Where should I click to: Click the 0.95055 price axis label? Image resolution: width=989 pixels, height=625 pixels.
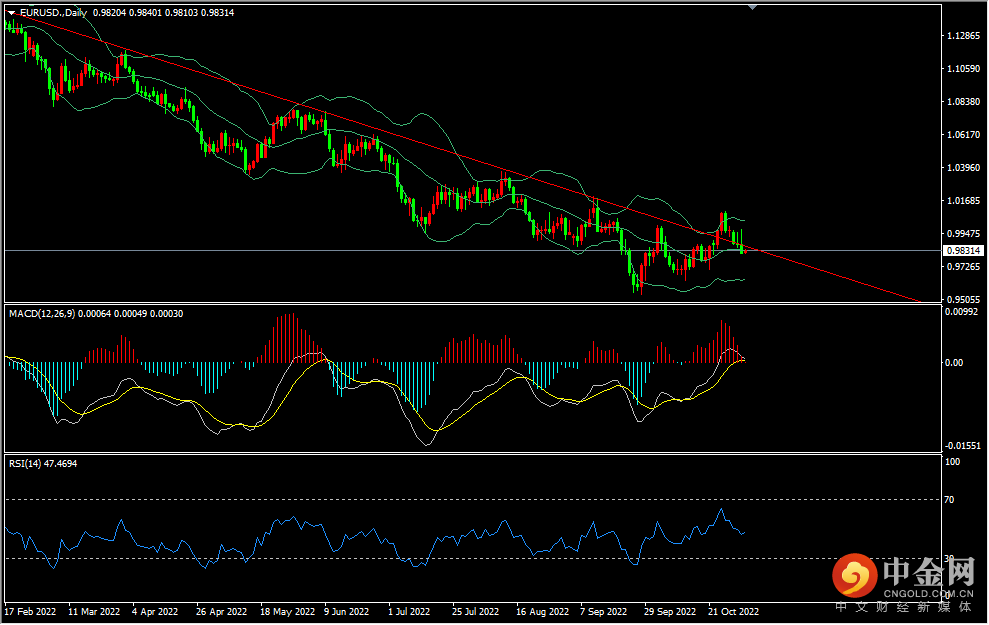[962, 300]
